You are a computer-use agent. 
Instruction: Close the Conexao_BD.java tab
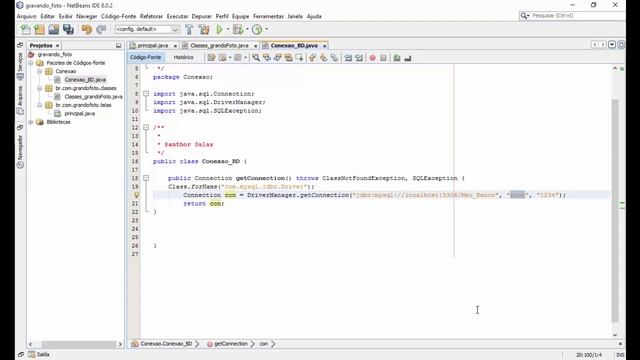coord(324,46)
